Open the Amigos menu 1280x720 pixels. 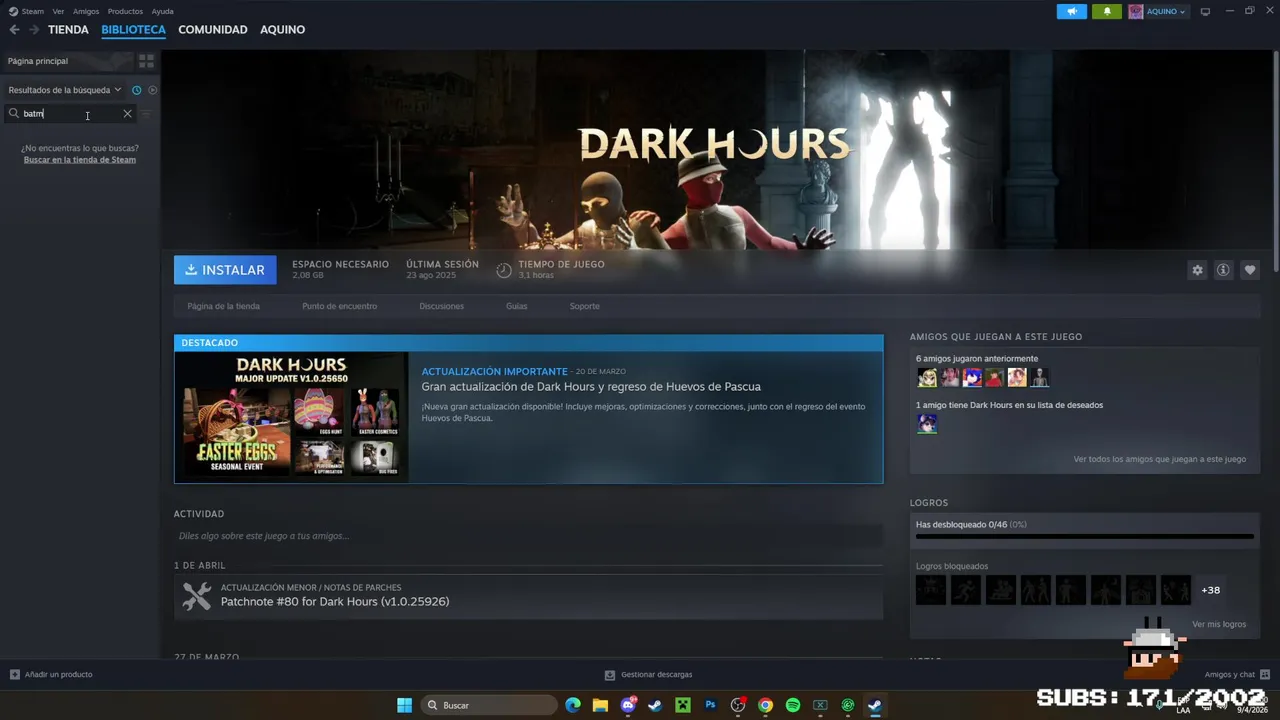(86, 11)
